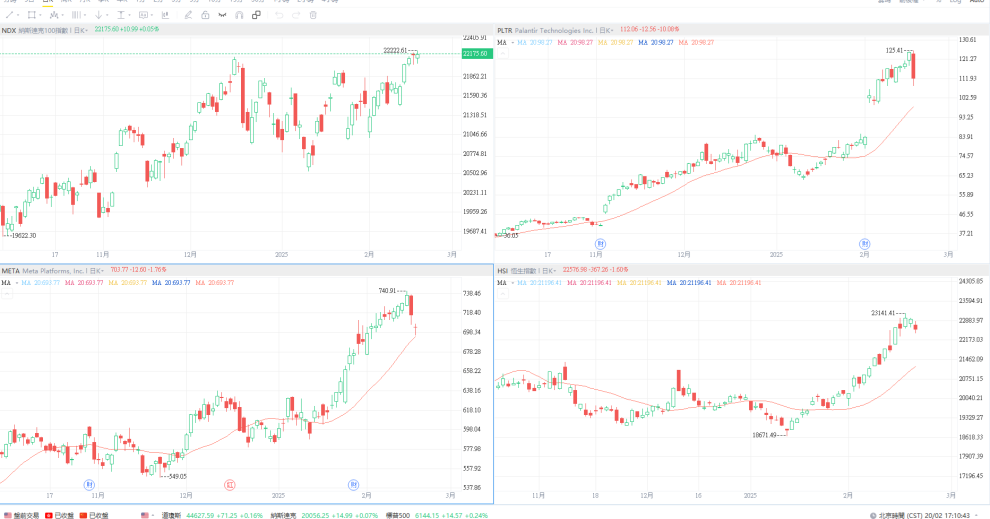Click the Hong Kong flag market status

tap(59, 515)
